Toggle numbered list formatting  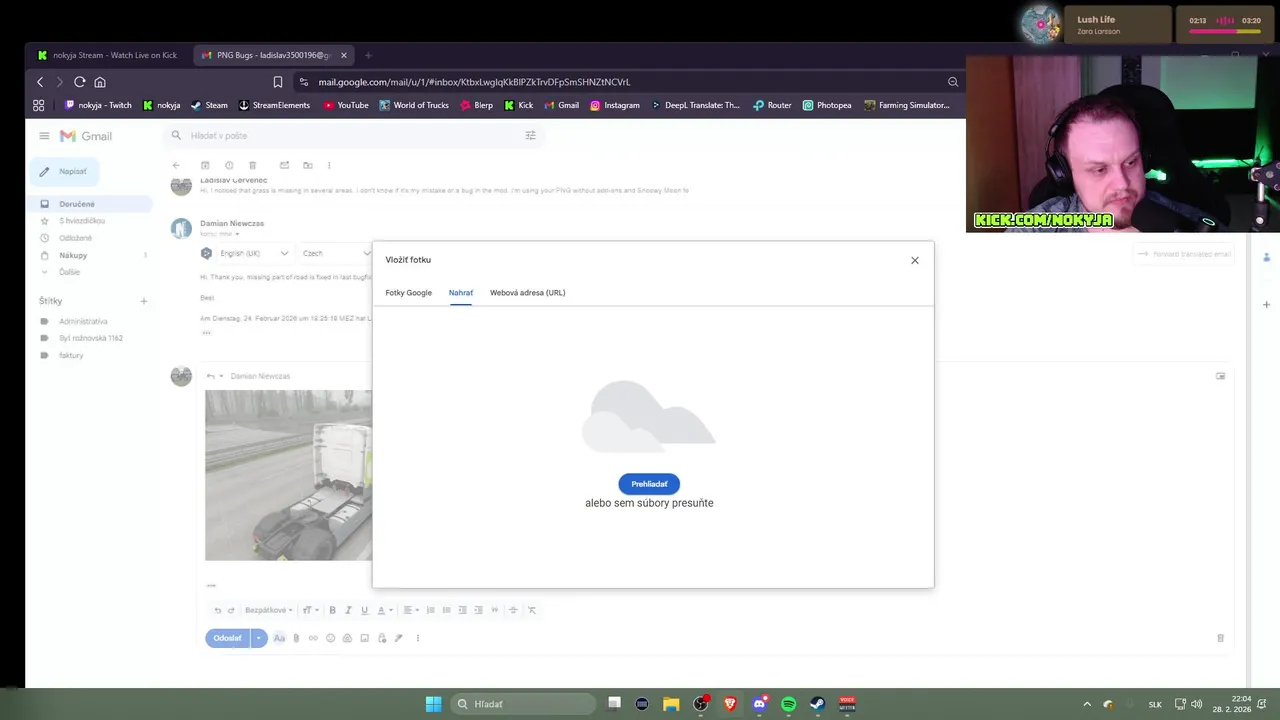tap(431, 610)
